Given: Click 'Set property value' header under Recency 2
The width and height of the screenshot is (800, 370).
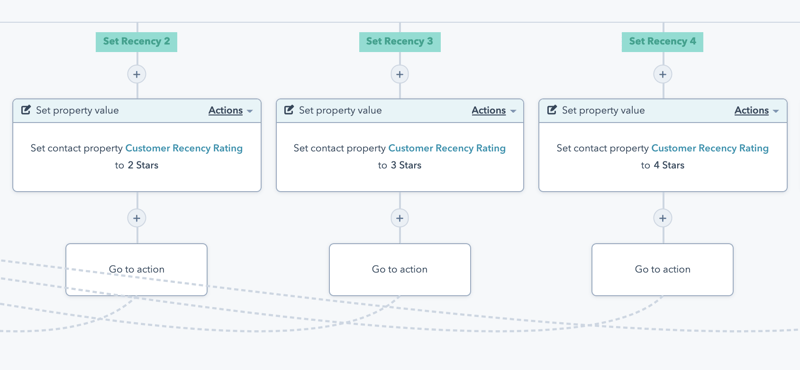Looking at the screenshot, I should click(77, 111).
